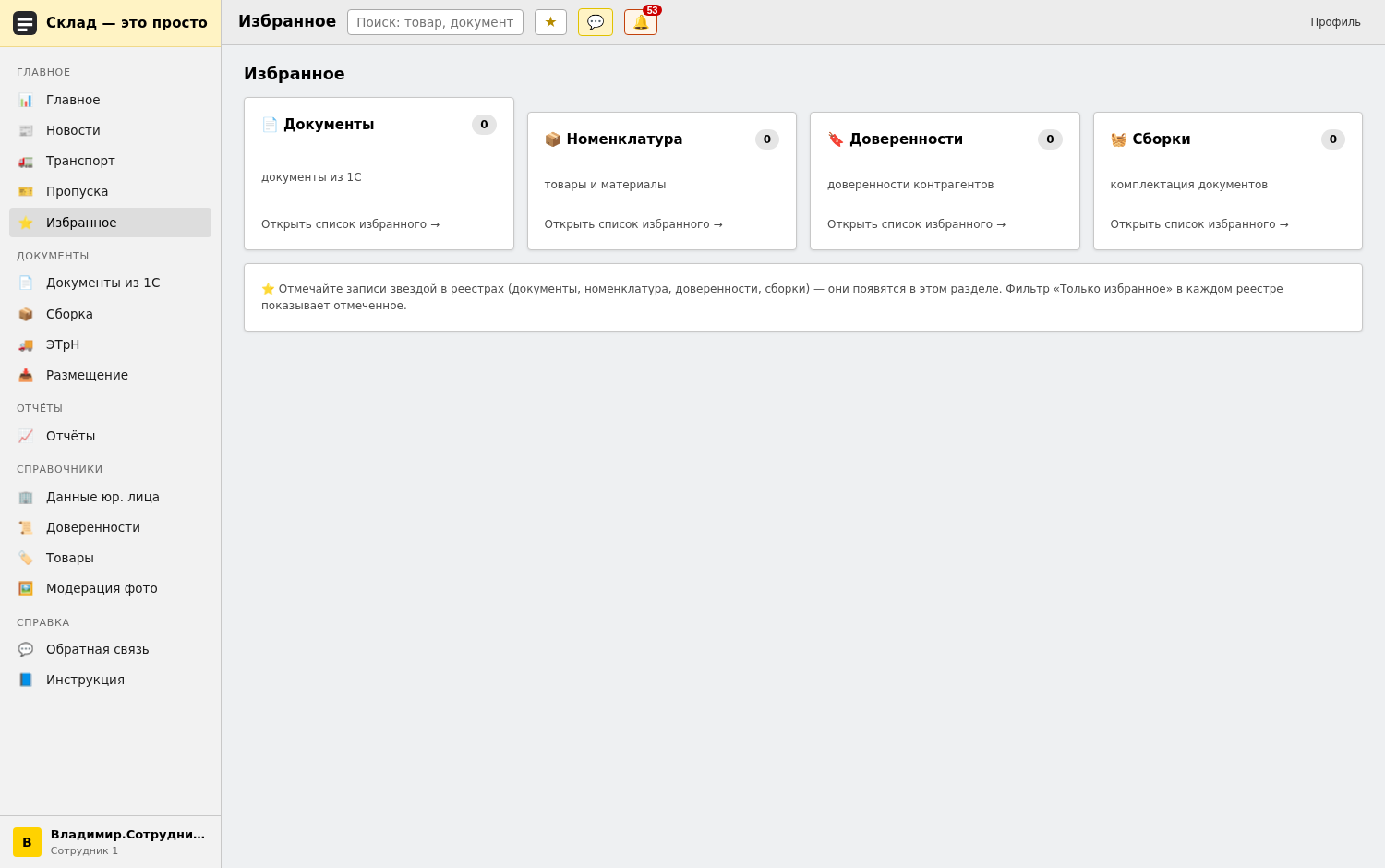Click the yellow user avatar В
Screen dimensions: 1385x868
[x=27, y=842]
